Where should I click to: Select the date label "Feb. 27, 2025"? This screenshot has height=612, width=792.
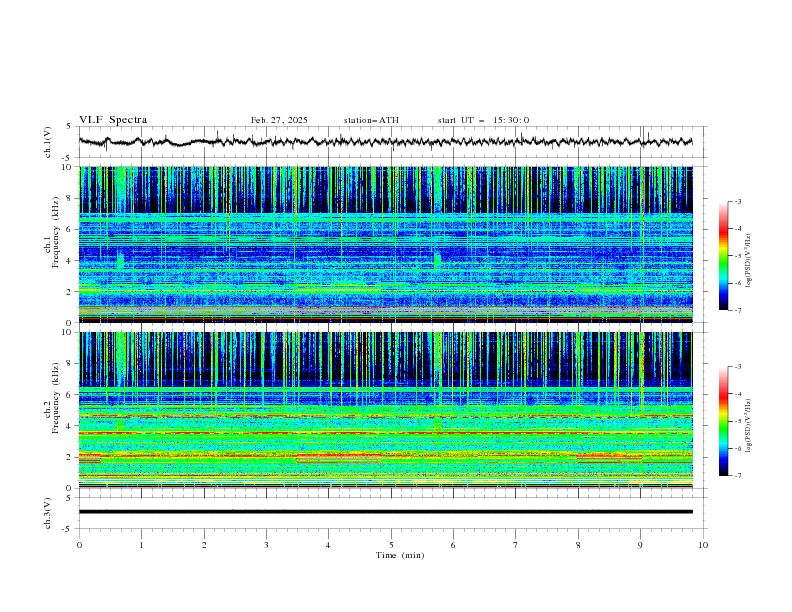coord(279,120)
